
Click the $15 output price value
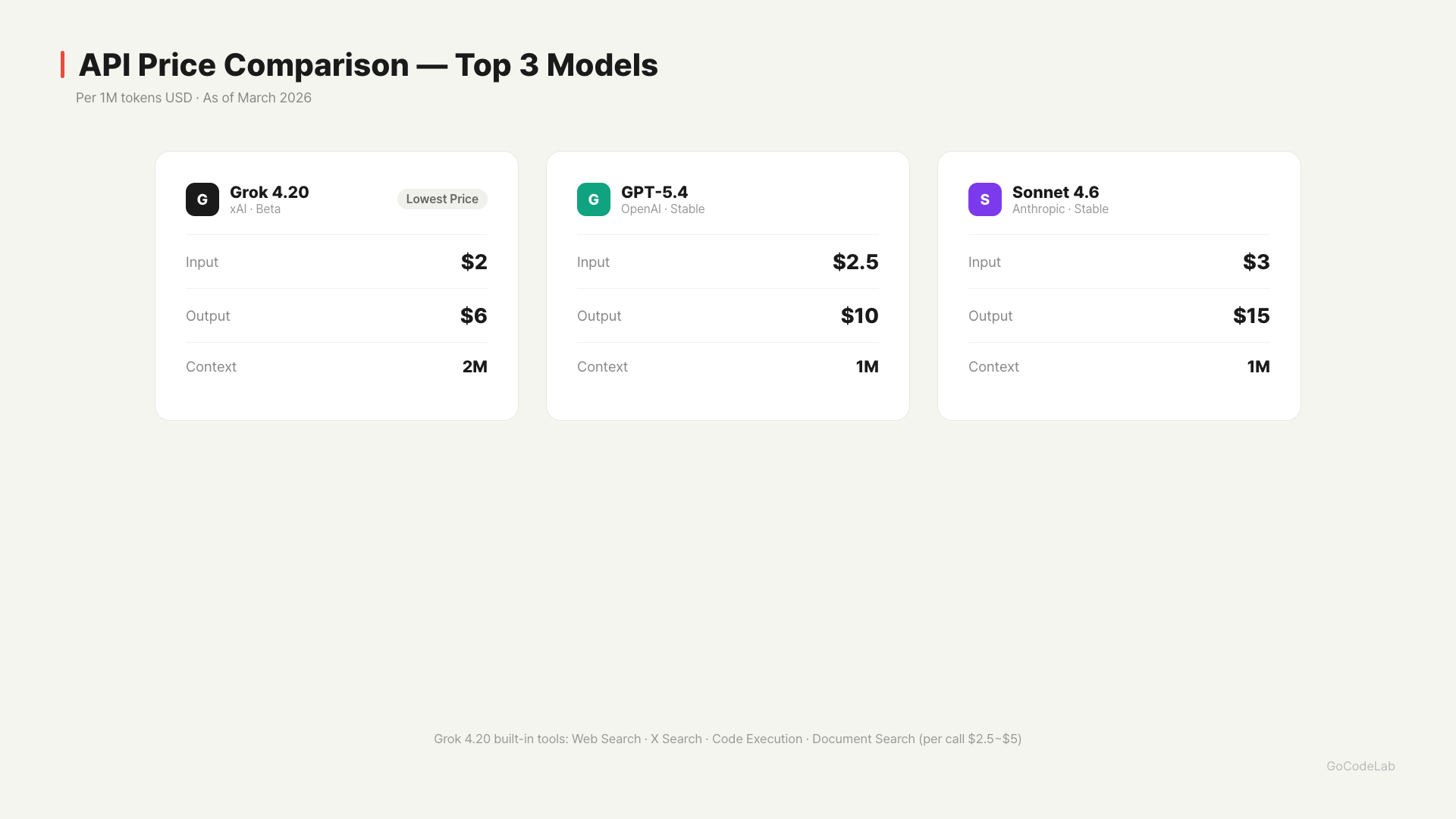pyautogui.click(x=1251, y=316)
